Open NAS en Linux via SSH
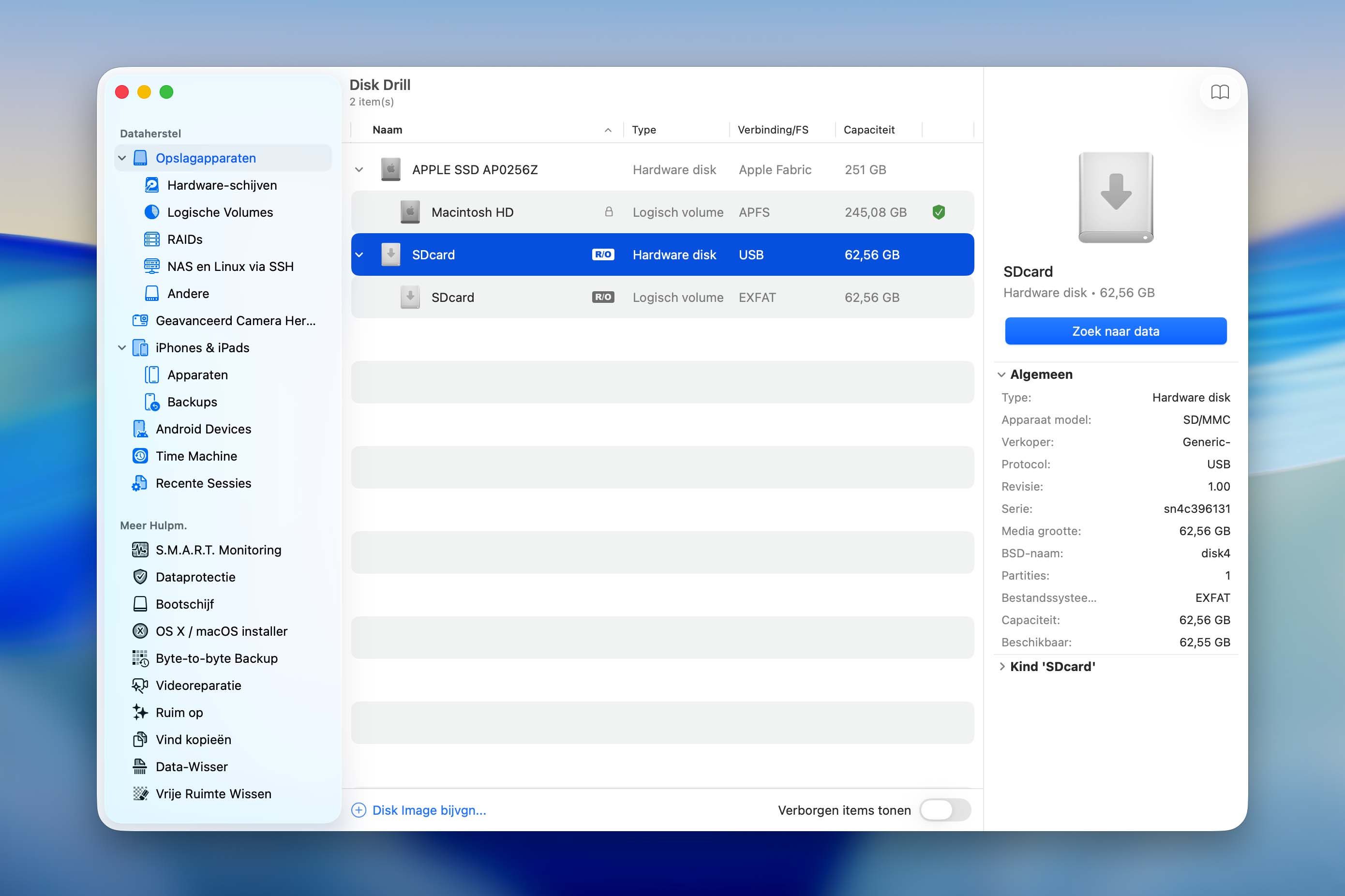 (x=230, y=266)
